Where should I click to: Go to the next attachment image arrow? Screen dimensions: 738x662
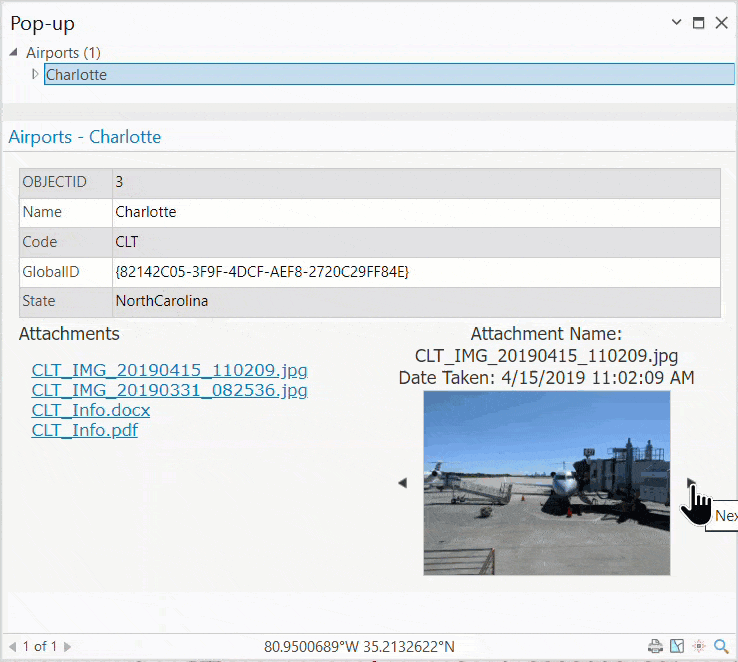pos(690,483)
